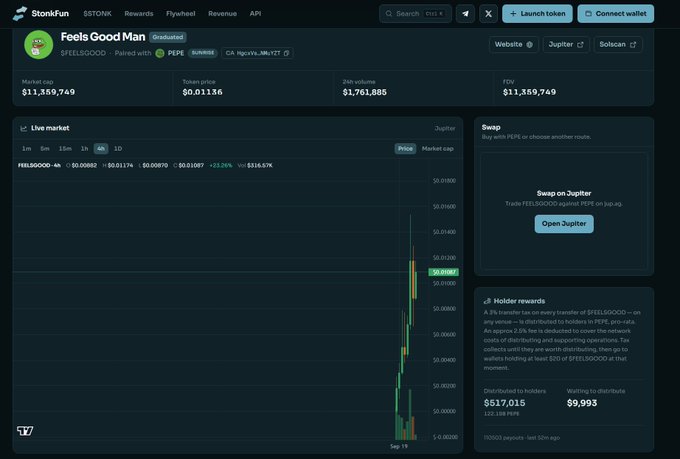Open the Telegram link icon
This screenshot has width=680, height=459.
click(465, 14)
